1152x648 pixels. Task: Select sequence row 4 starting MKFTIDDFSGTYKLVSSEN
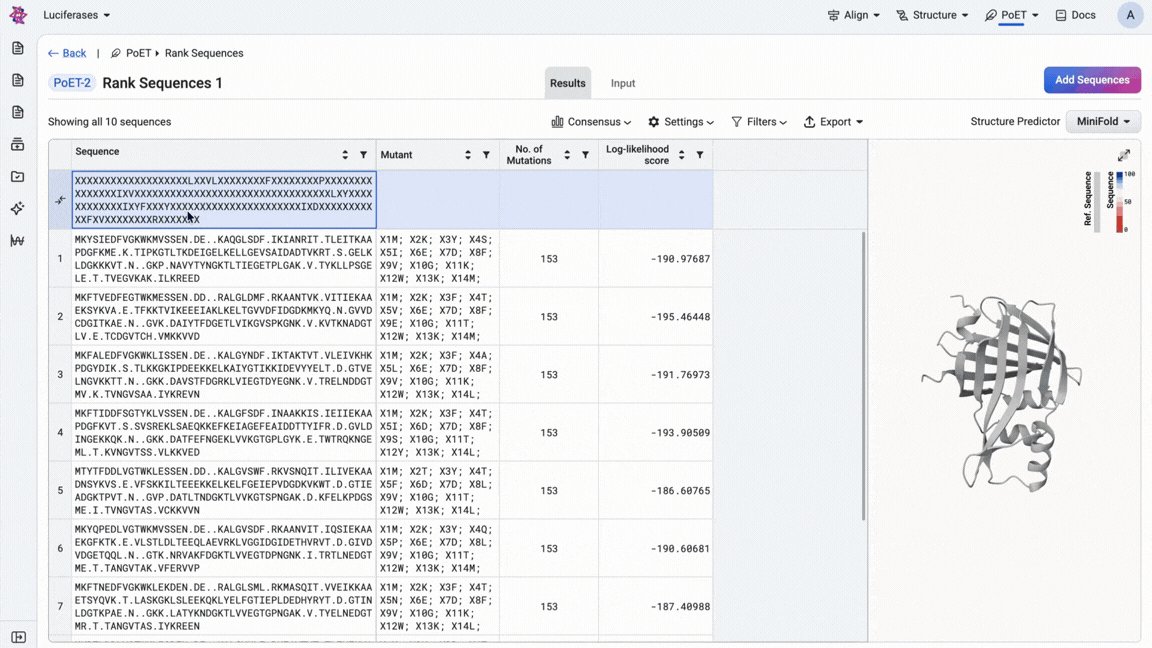tap(224, 433)
